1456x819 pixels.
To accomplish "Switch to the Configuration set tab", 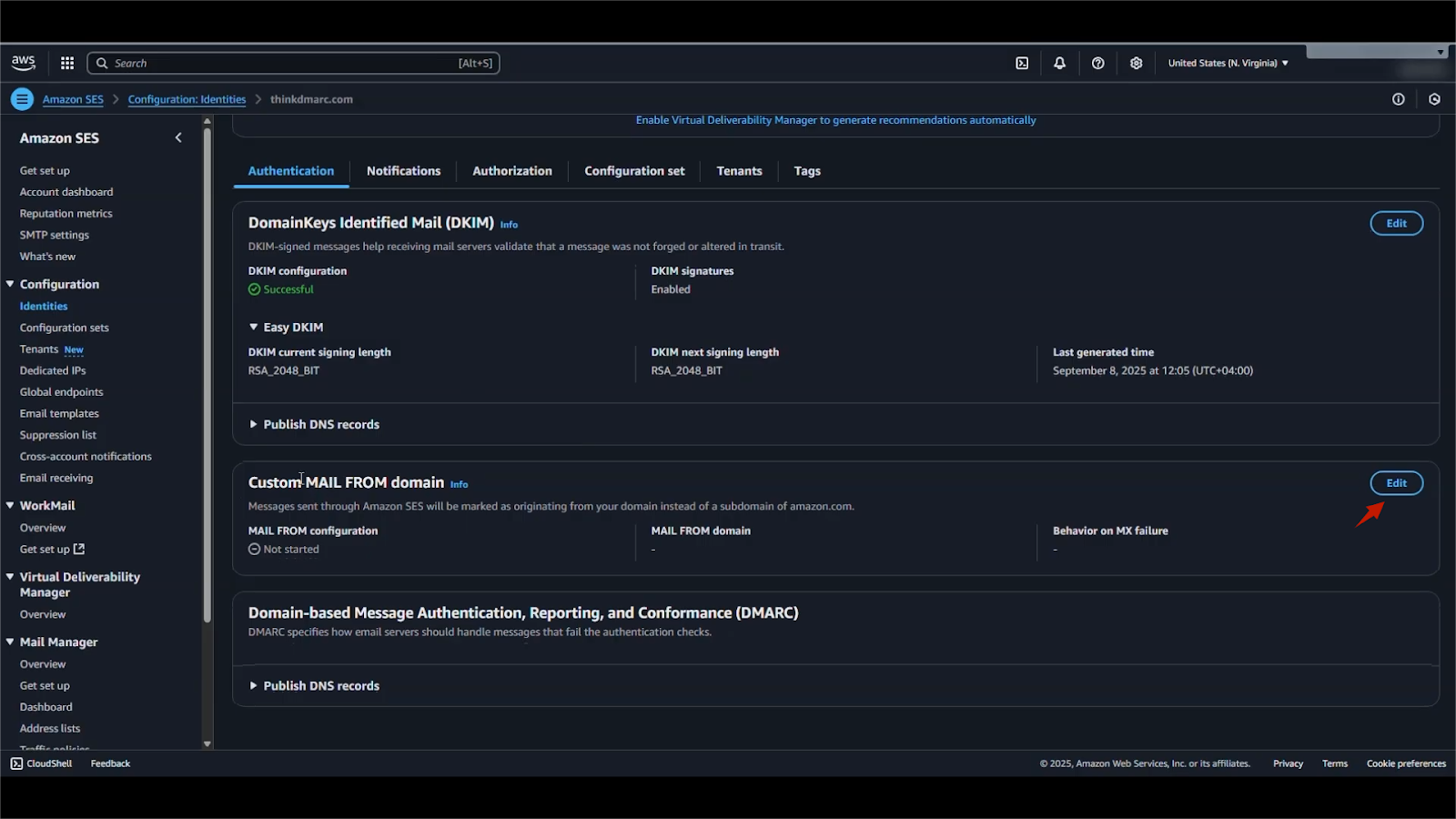I will click(634, 171).
